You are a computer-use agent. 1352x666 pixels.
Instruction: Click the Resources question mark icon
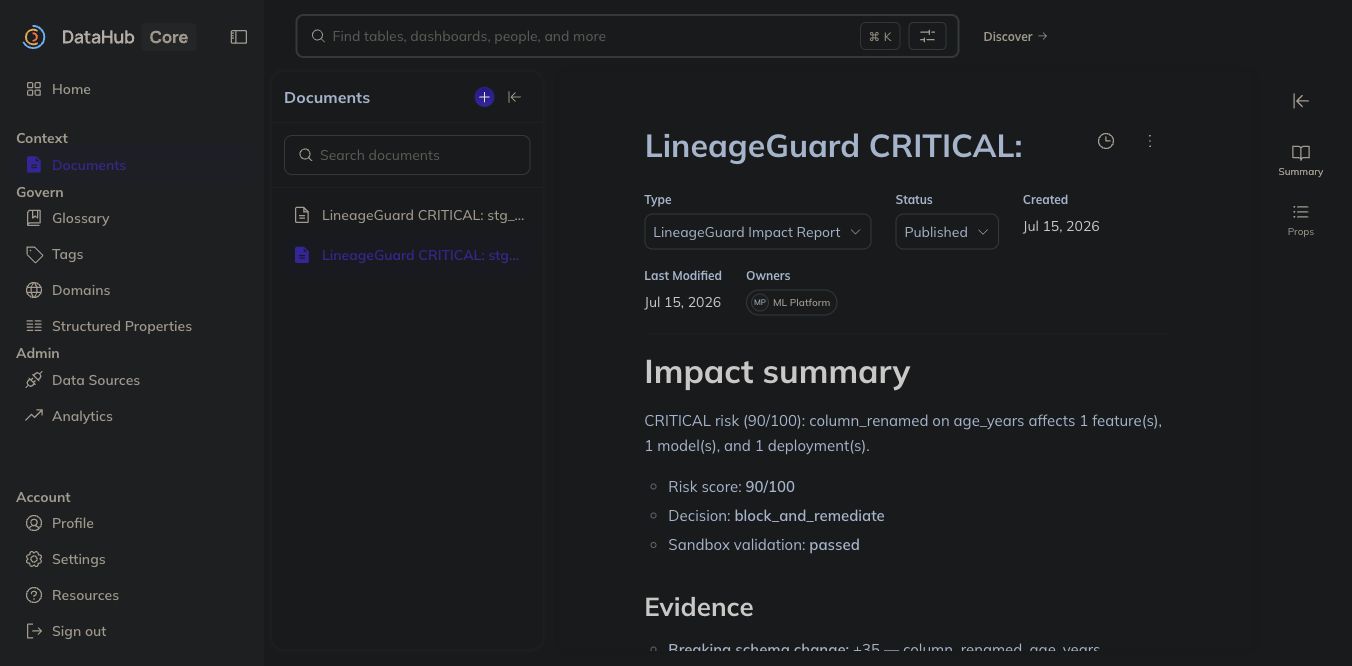click(34, 595)
